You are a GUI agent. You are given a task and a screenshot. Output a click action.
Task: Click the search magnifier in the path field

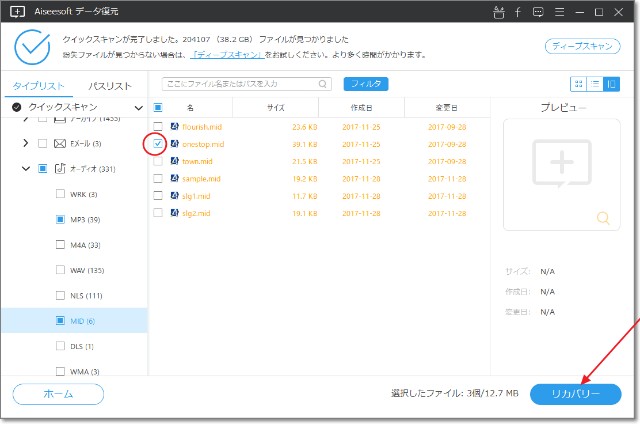pos(322,85)
